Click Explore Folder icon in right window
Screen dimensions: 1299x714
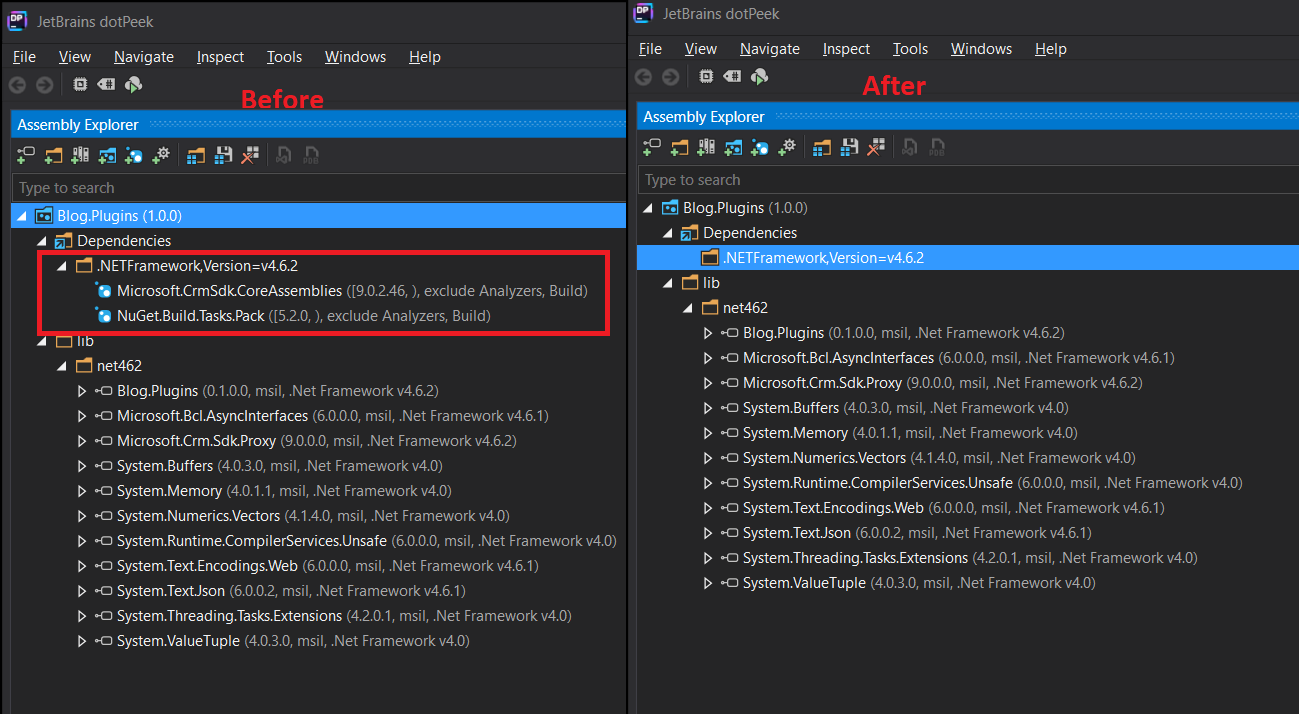[680, 147]
